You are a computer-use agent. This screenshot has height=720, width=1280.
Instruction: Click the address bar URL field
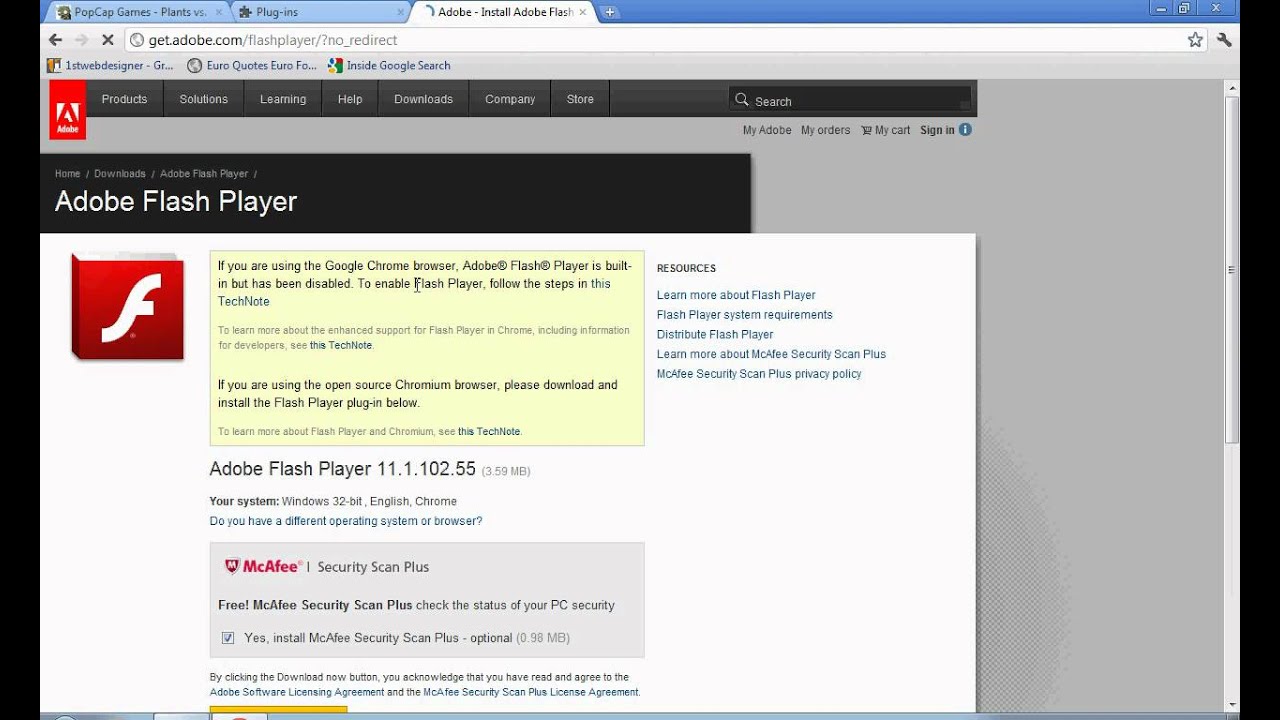pyautogui.click(x=660, y=40)
